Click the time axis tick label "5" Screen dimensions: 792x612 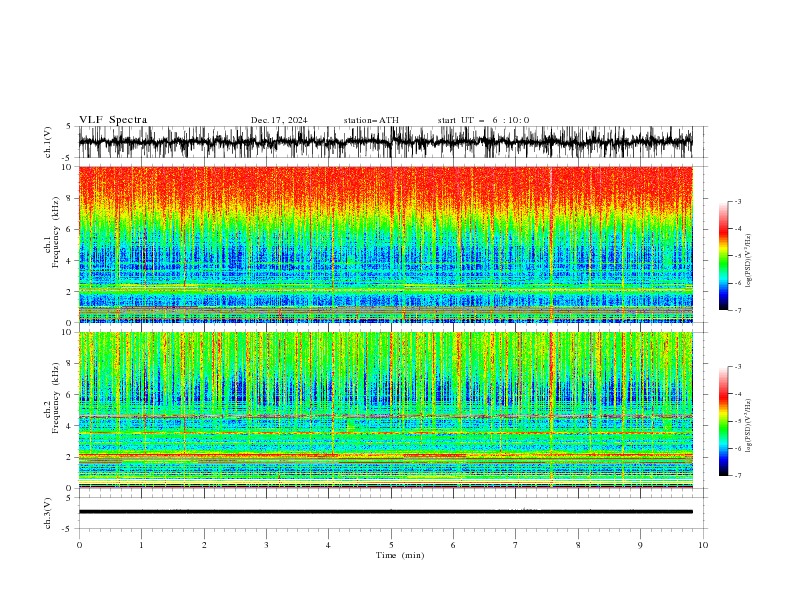pos(391,545)
